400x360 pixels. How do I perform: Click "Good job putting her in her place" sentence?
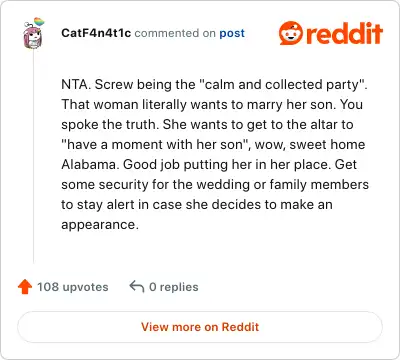(x=227, y=165)
